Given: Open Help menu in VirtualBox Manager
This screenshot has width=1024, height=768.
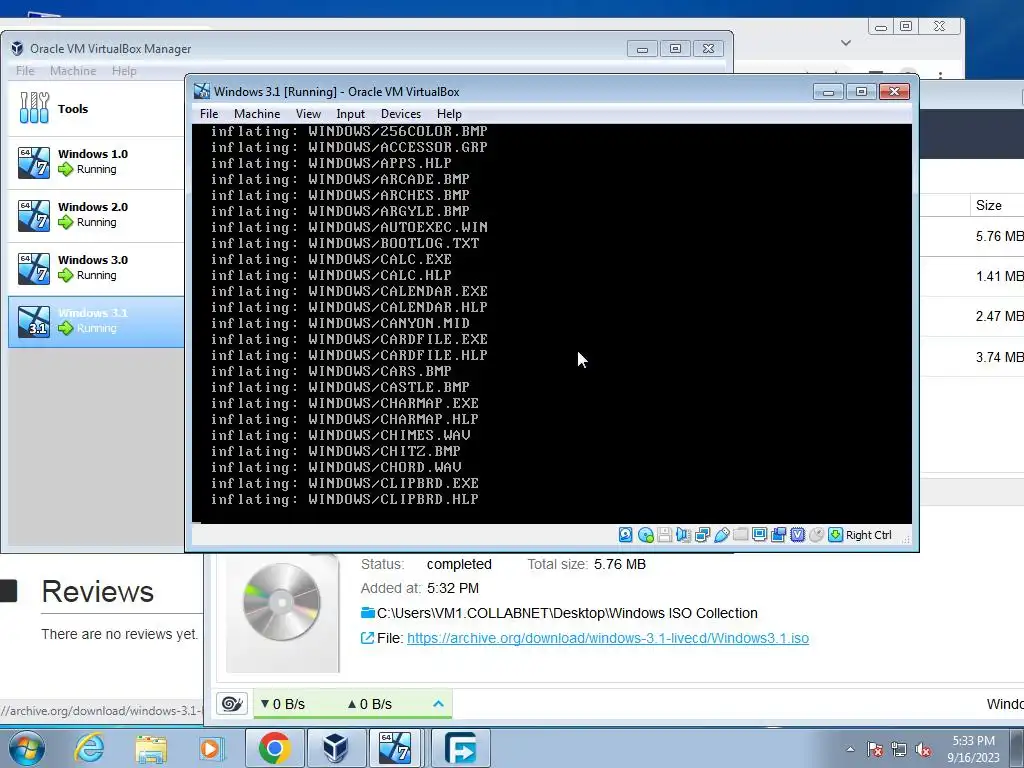Looking at the screenshot, I should coord(124,71).
